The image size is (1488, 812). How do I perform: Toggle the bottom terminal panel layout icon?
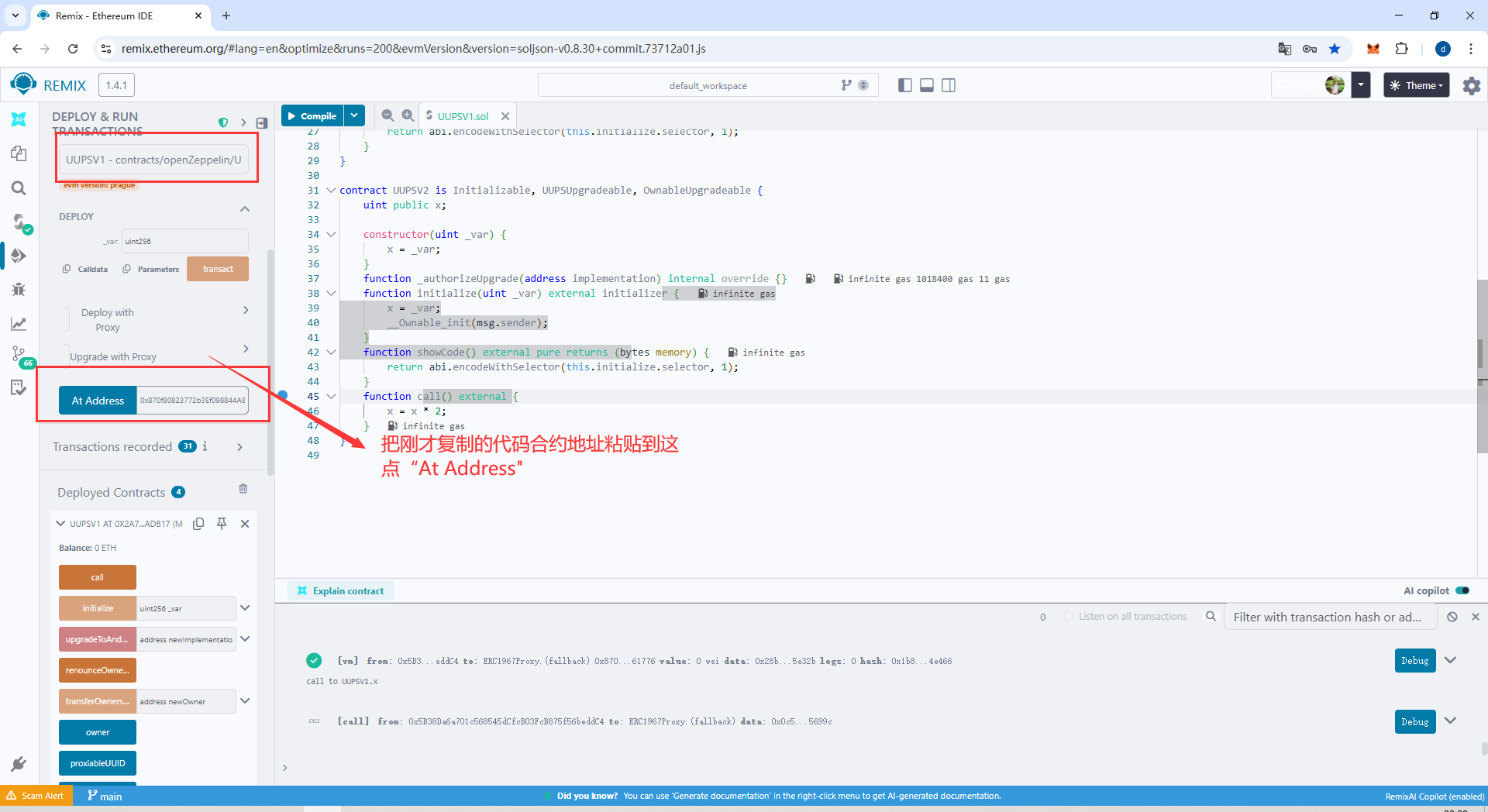926,85
